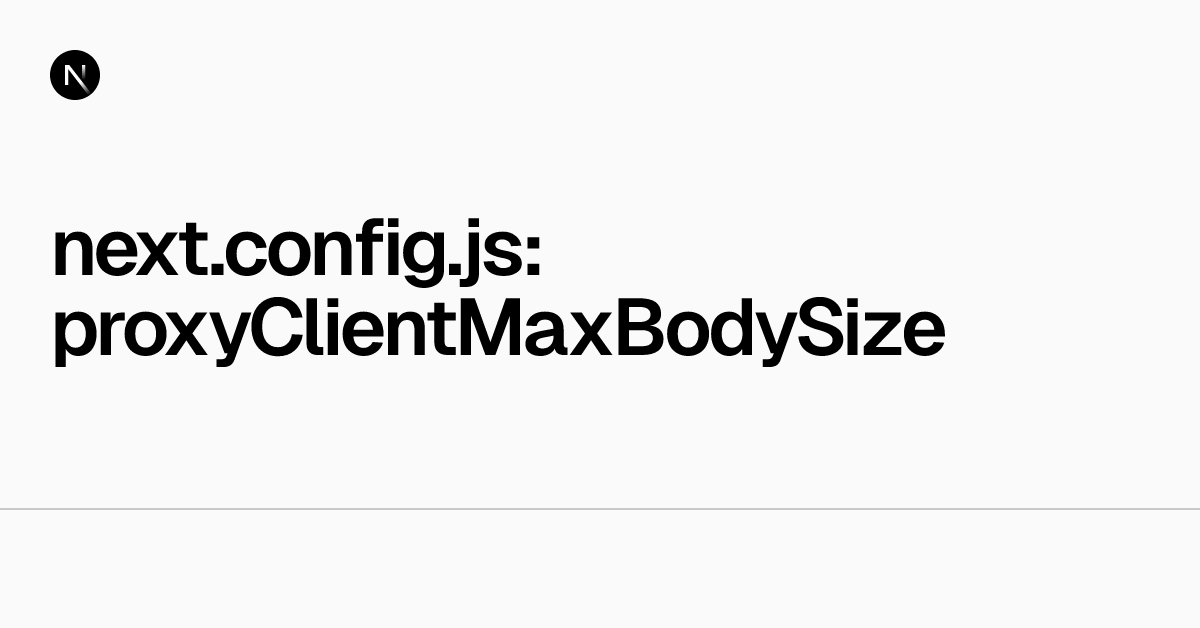The height and width of the screenshot is (628, 1200).
Task: Click the "Size" part of proxyClientMaxBodySize
Action: point(874,329)
